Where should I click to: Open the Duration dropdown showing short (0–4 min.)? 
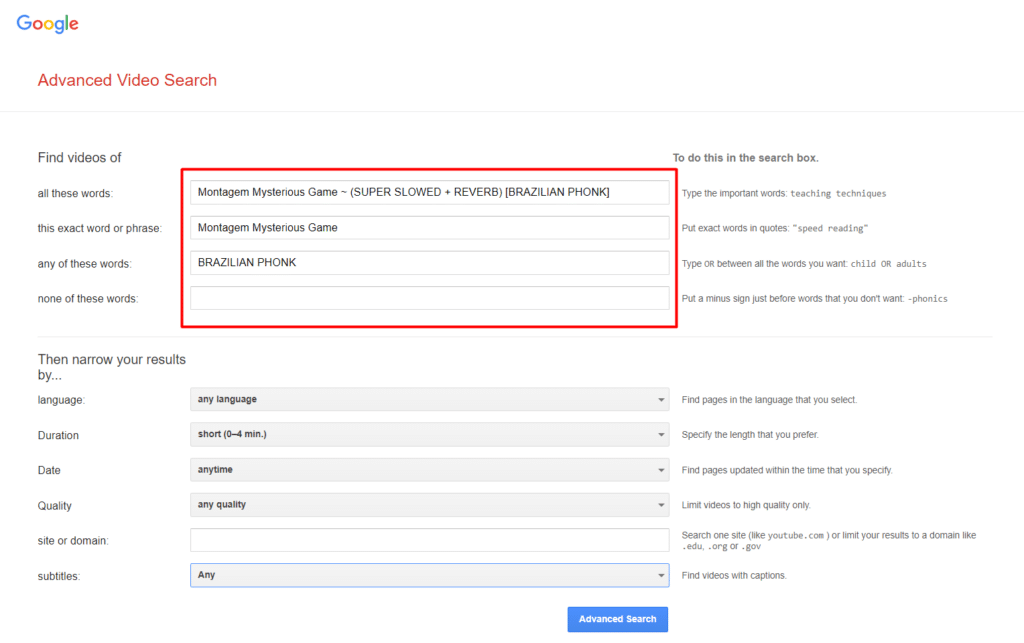click(430, 434)
